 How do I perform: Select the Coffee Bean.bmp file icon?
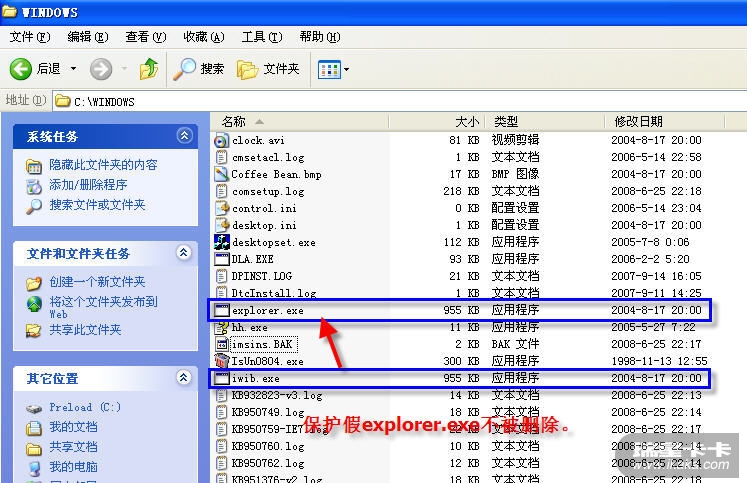(x=222, y=174)
